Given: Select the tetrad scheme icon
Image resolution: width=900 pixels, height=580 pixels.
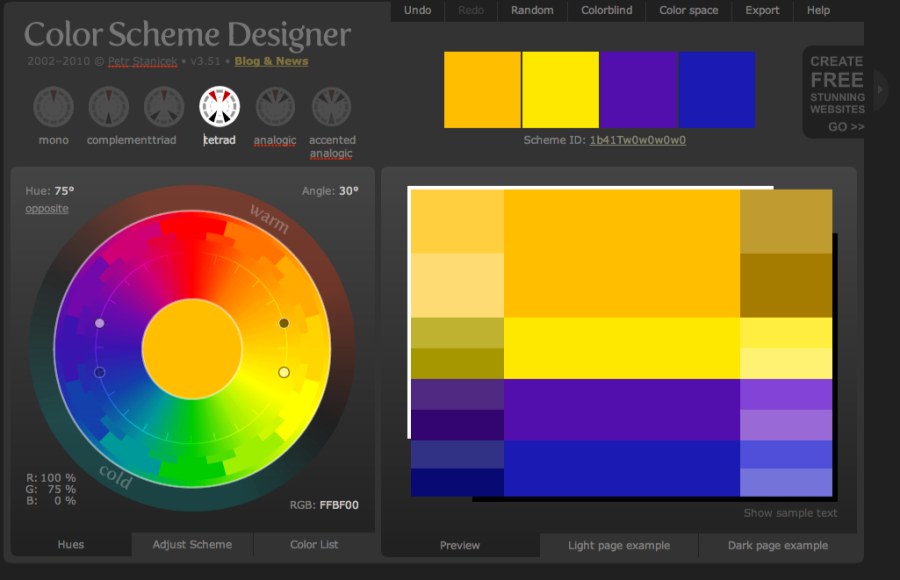Looking at the screenshot, I should click(x=219, y=107).
